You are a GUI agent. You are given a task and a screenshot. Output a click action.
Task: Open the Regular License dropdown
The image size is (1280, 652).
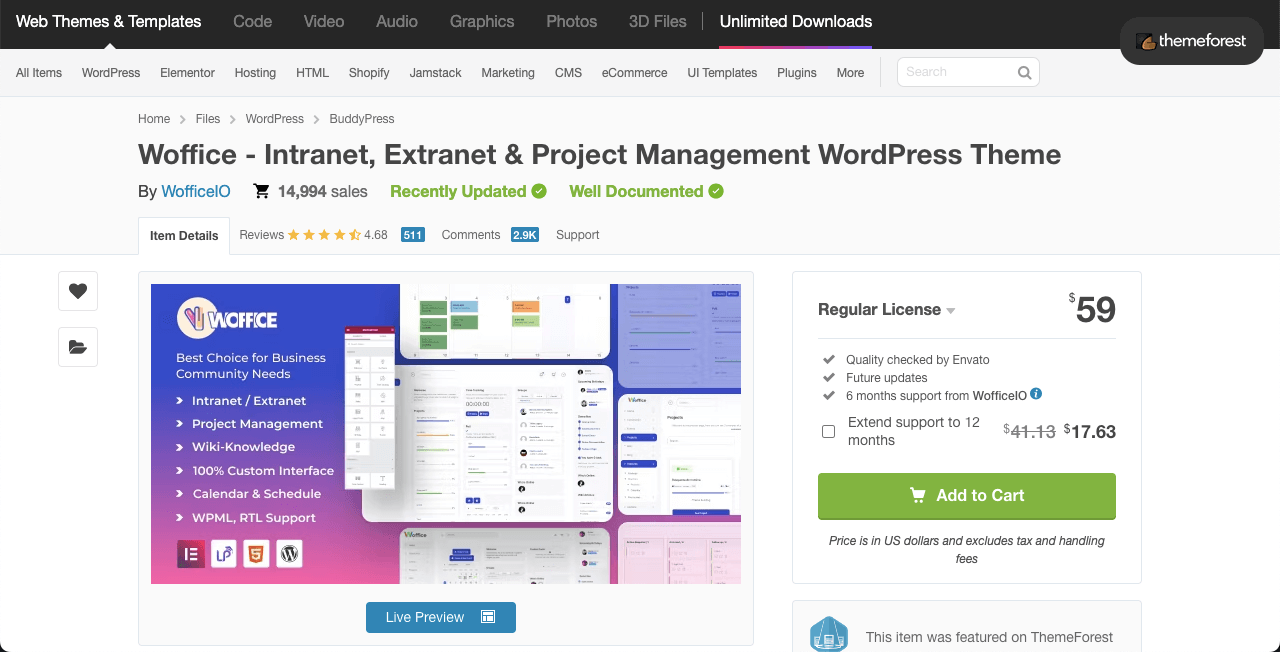(886, 310)
